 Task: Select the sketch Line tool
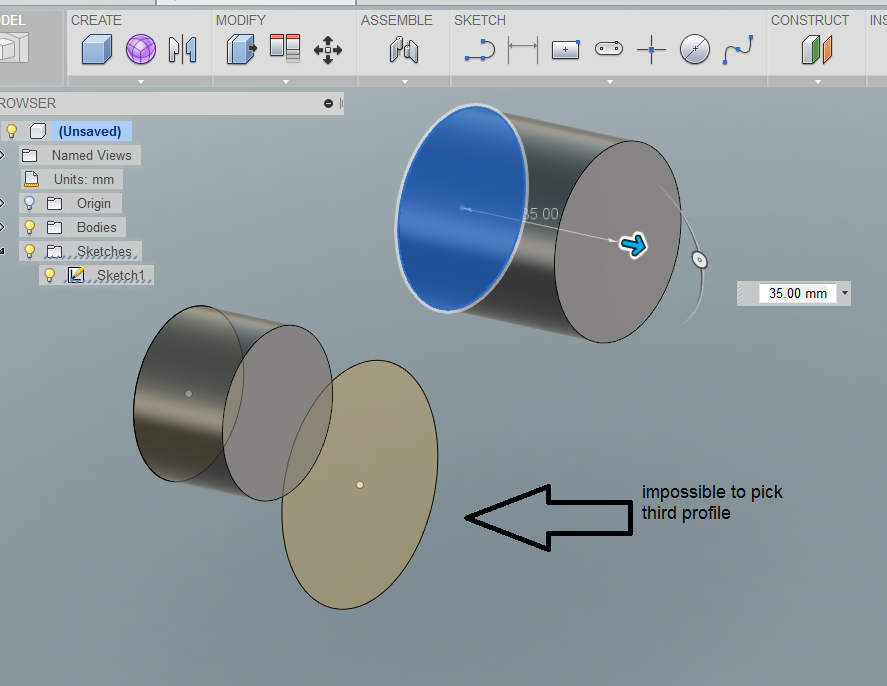[480, 50]
